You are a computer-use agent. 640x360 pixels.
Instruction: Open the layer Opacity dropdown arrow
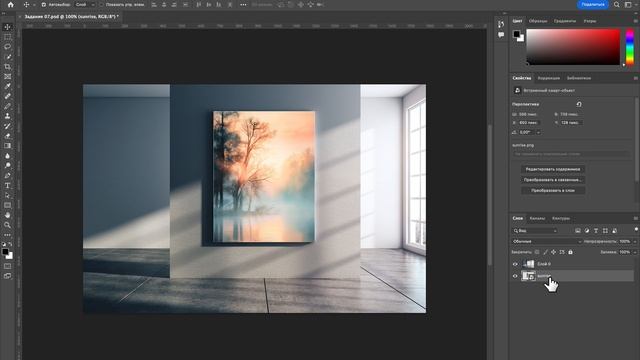tap(635, 242)
